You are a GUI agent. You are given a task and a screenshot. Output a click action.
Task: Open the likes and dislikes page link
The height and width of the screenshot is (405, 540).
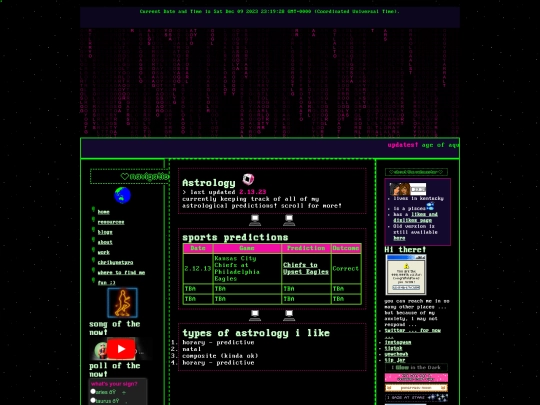pyautogui.click(x=416, y=217)
